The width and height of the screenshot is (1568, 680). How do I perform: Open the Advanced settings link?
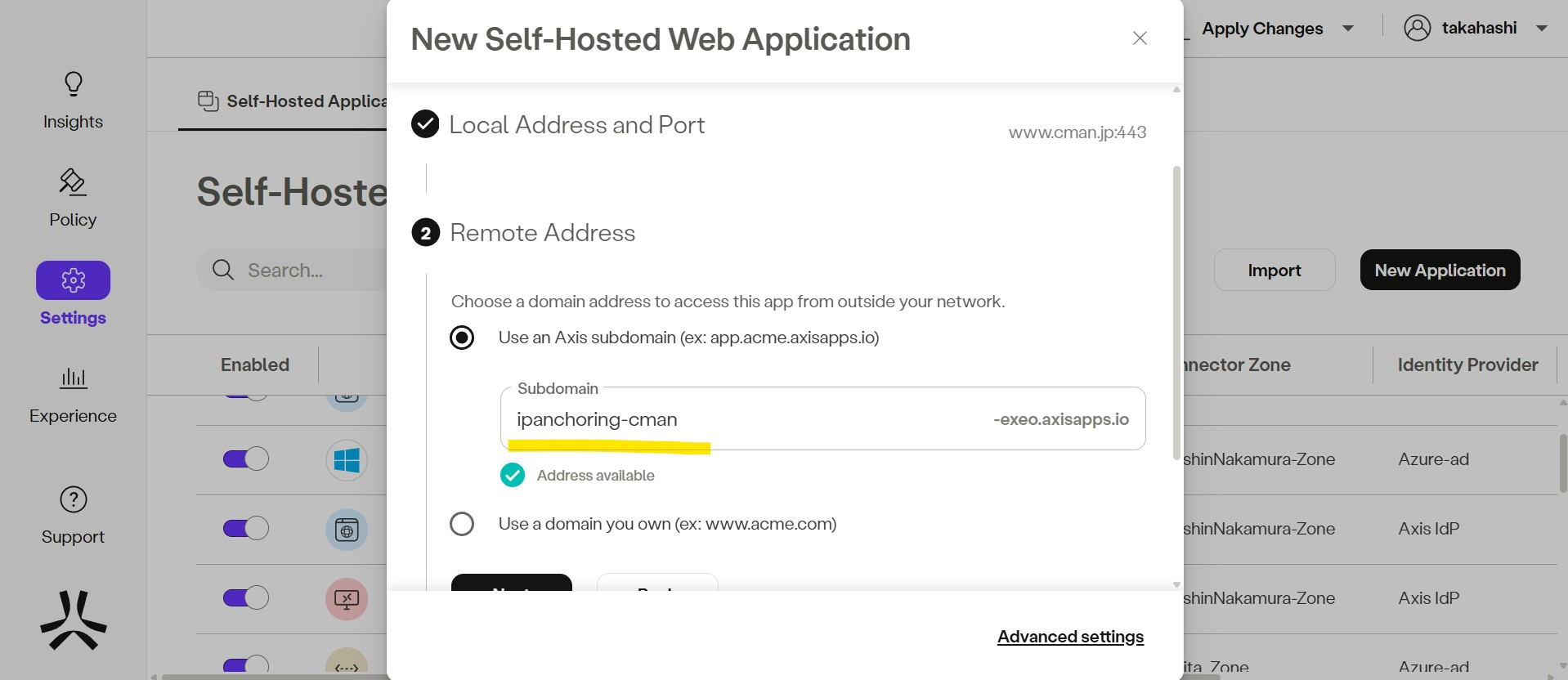point(1070,637)
